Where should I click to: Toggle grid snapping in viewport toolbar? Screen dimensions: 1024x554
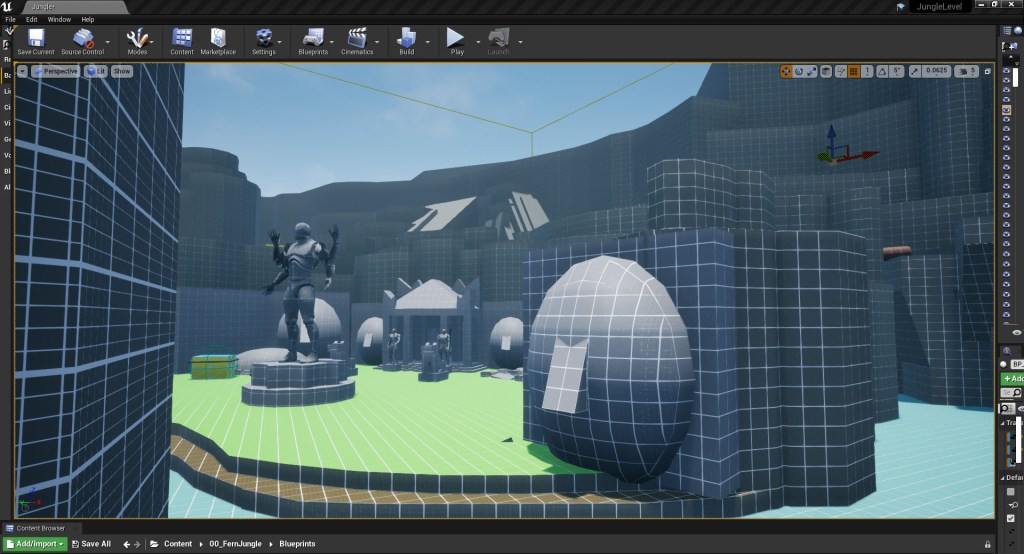pos(853,71)
